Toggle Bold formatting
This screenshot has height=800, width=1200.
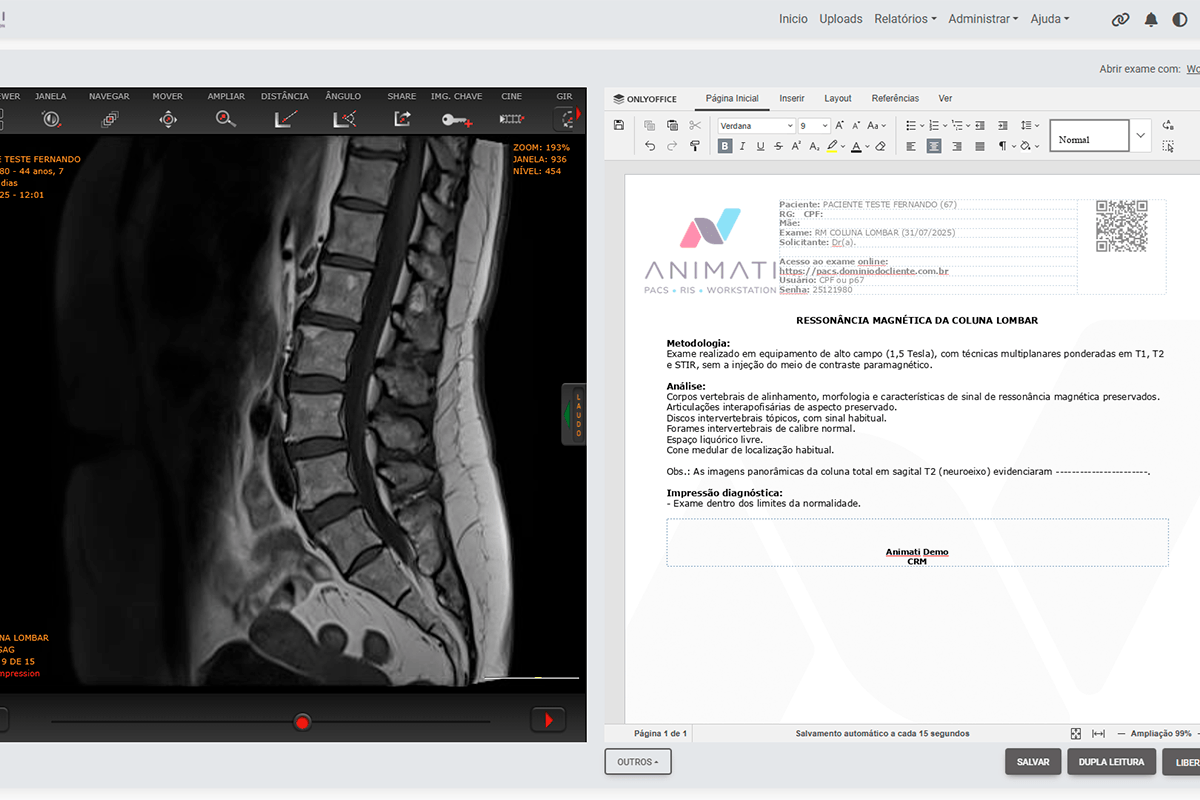pyautogui.click(x=725, y=146)
